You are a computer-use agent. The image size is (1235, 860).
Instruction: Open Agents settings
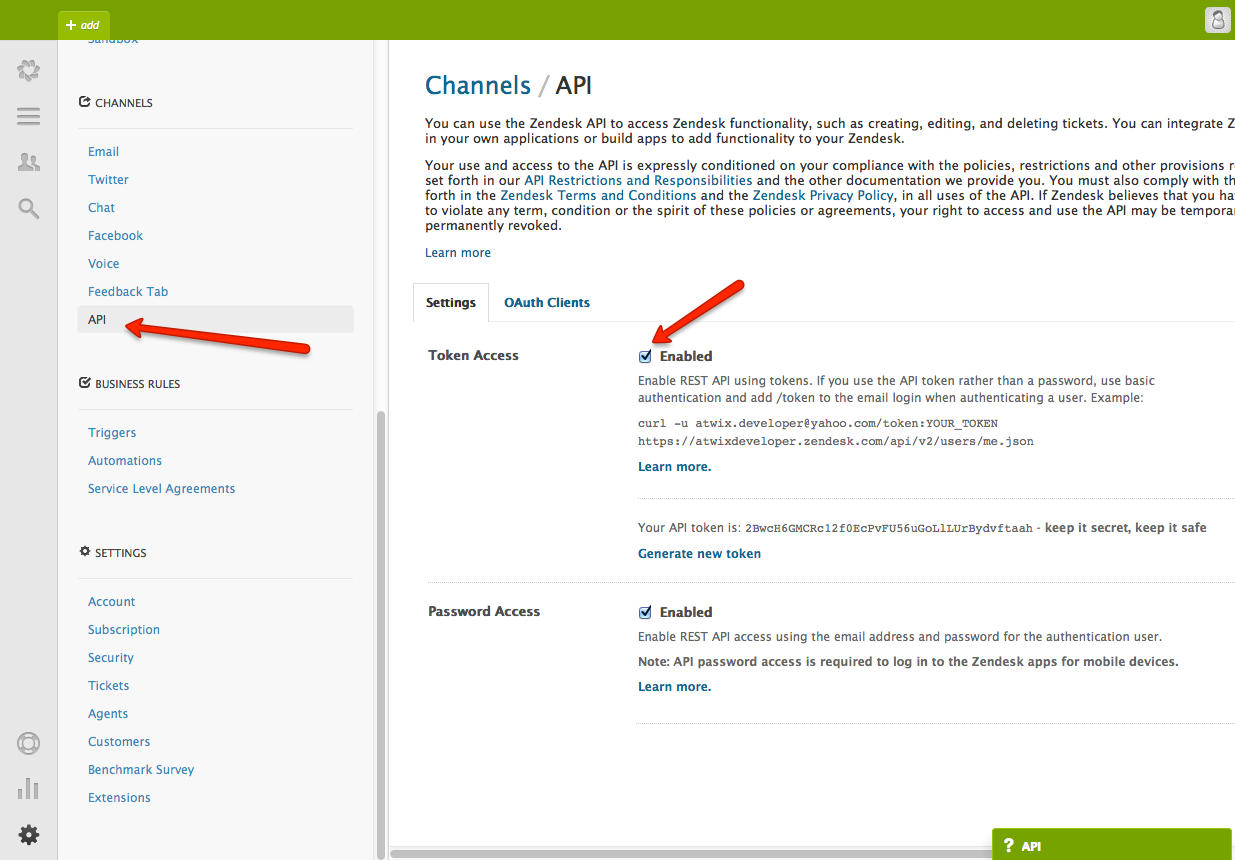click(108, 714)
